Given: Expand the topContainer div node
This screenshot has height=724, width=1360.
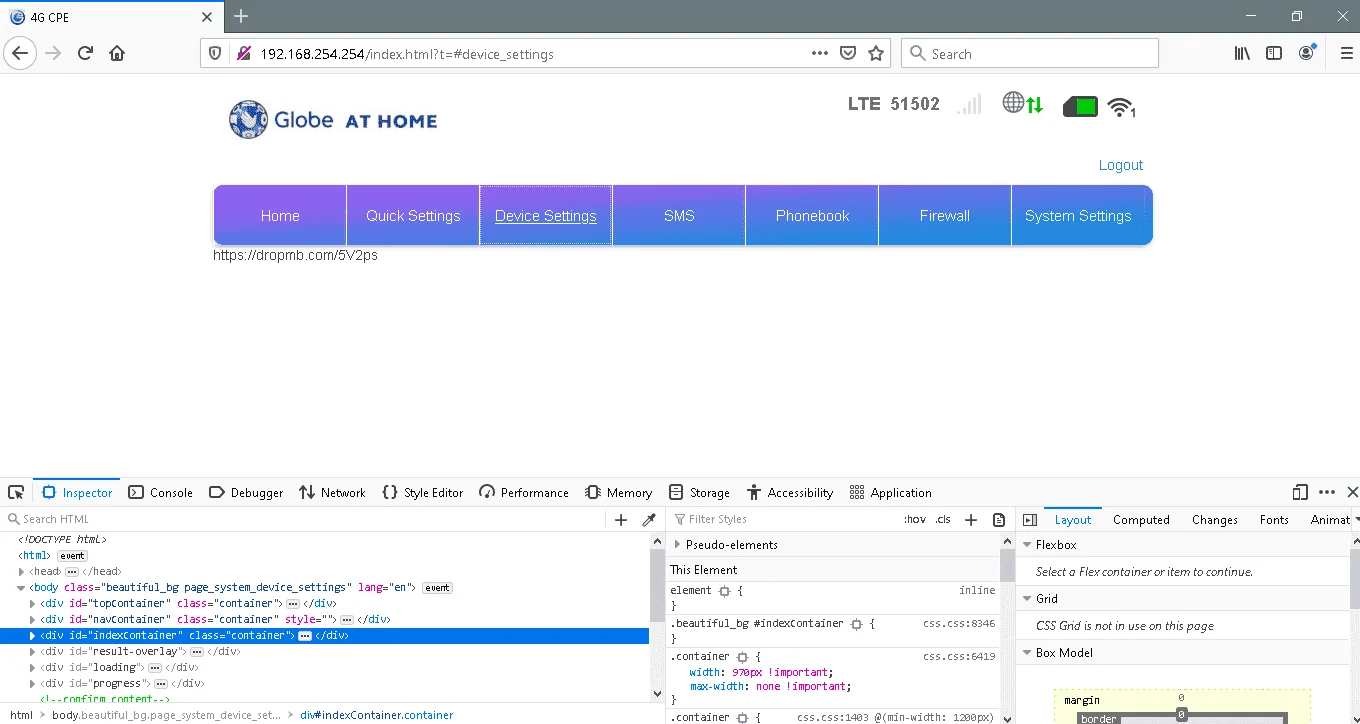Looking at the screenshot, I should point(33,604).
